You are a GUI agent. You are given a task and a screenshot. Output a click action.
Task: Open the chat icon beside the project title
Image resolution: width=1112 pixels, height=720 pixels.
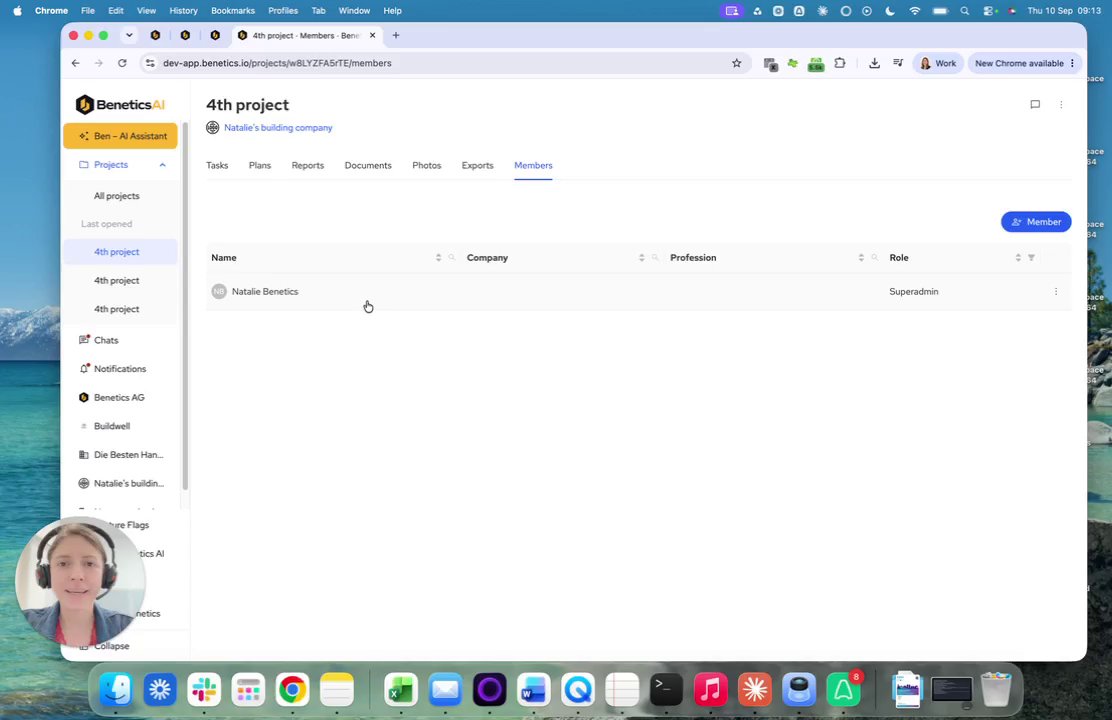(x=1035, y=104)
